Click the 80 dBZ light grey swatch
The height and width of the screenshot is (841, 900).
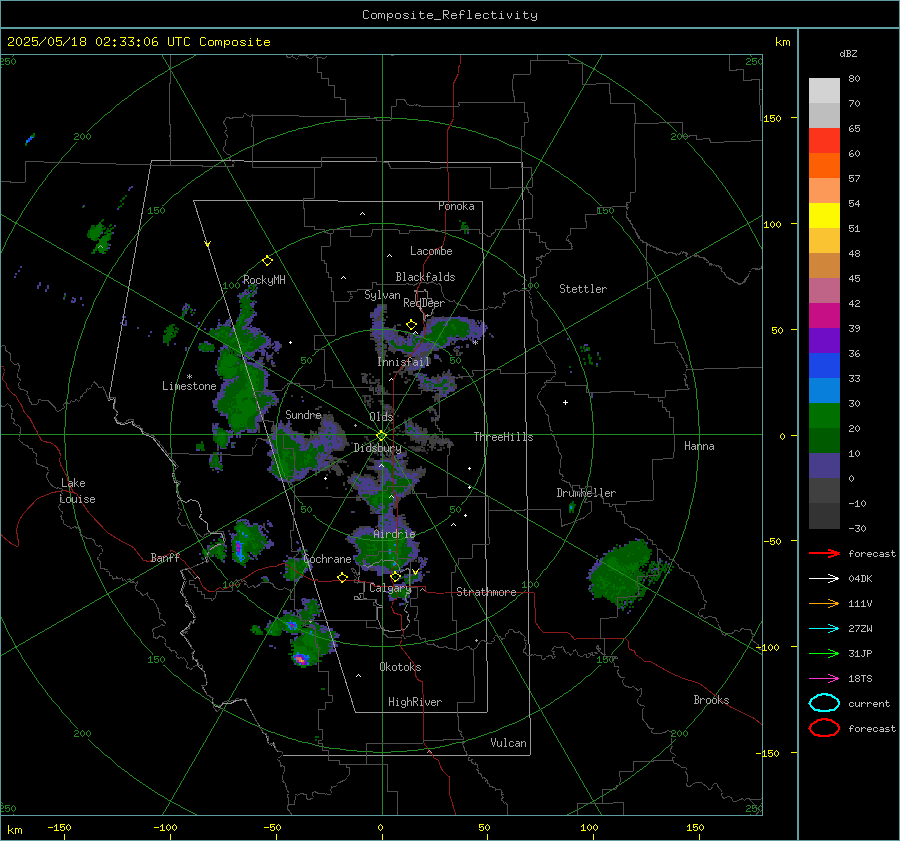click(824, 90)
